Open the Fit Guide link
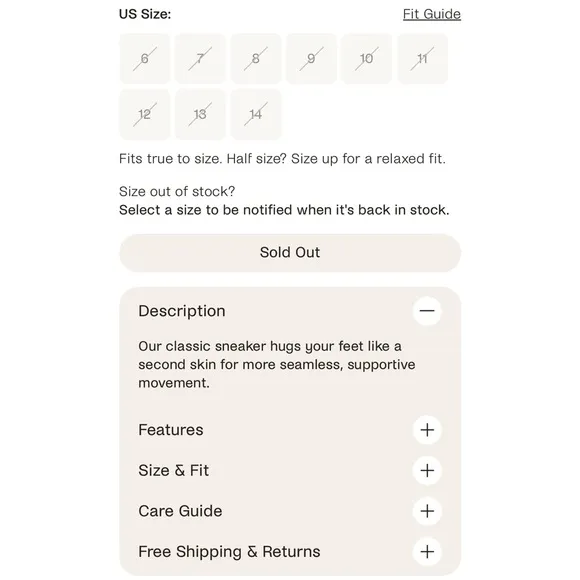 point(432,14)
